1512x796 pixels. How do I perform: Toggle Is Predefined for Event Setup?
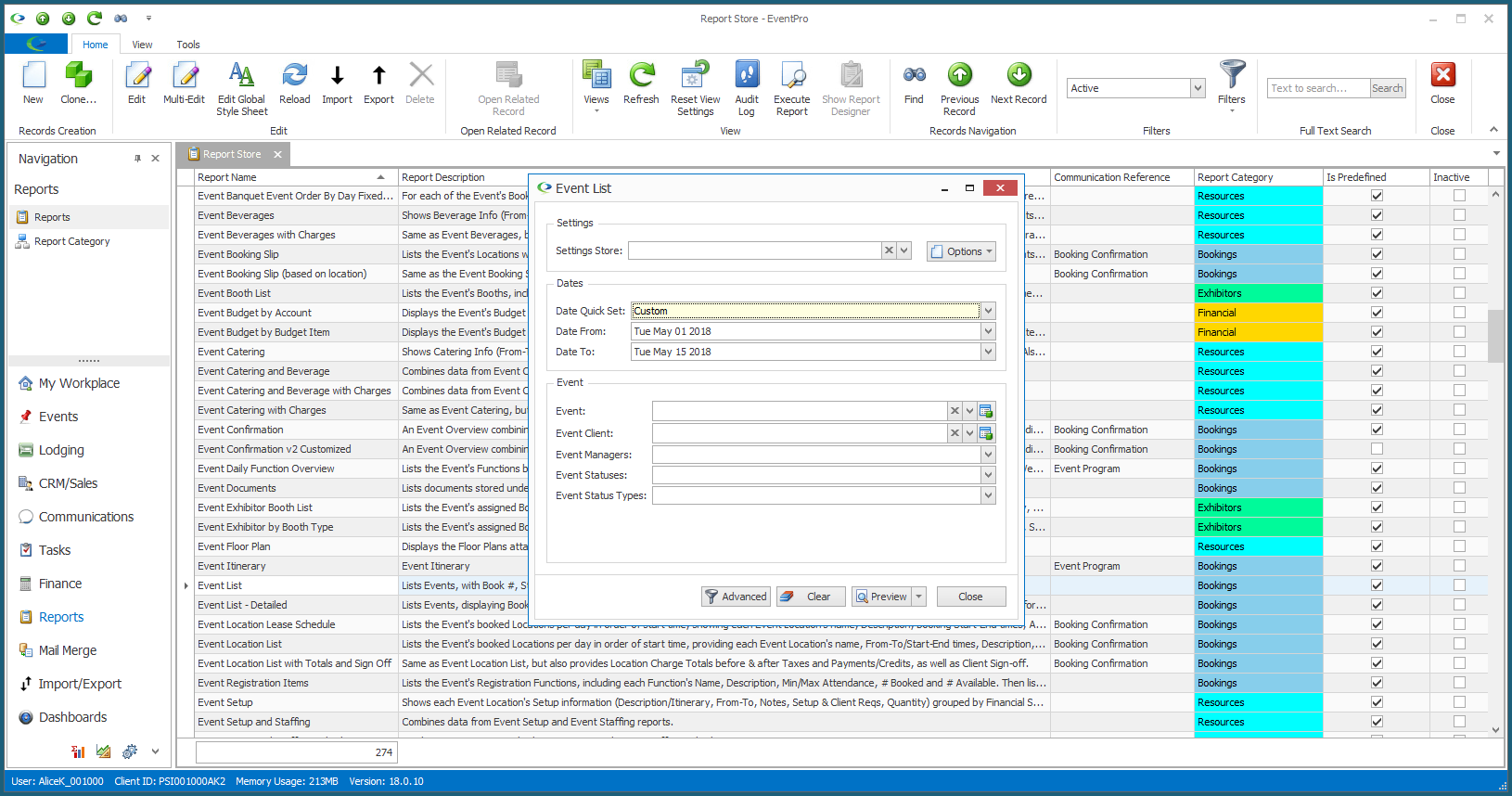coord(1377,702)
